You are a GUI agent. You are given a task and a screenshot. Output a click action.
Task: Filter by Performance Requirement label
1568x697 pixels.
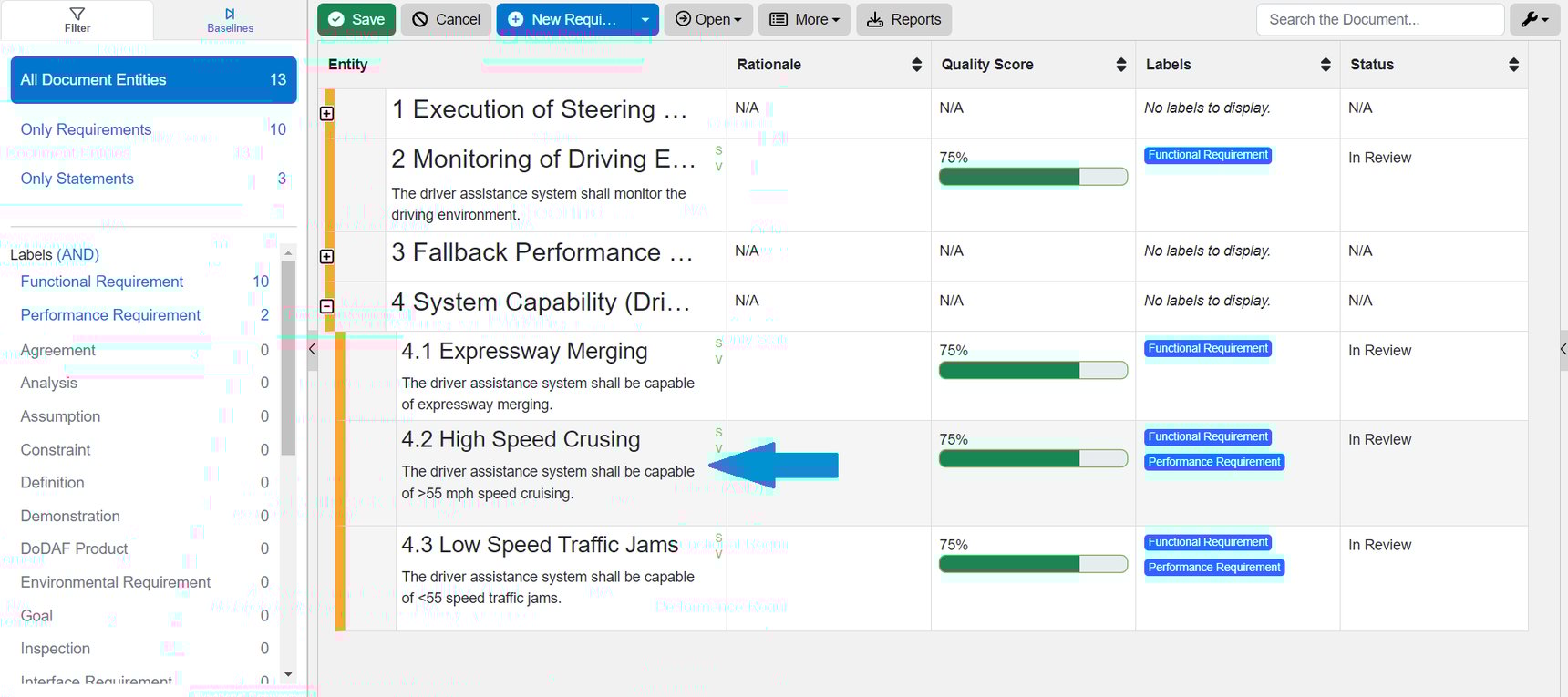pyautogui.click(x=110, y=315)
